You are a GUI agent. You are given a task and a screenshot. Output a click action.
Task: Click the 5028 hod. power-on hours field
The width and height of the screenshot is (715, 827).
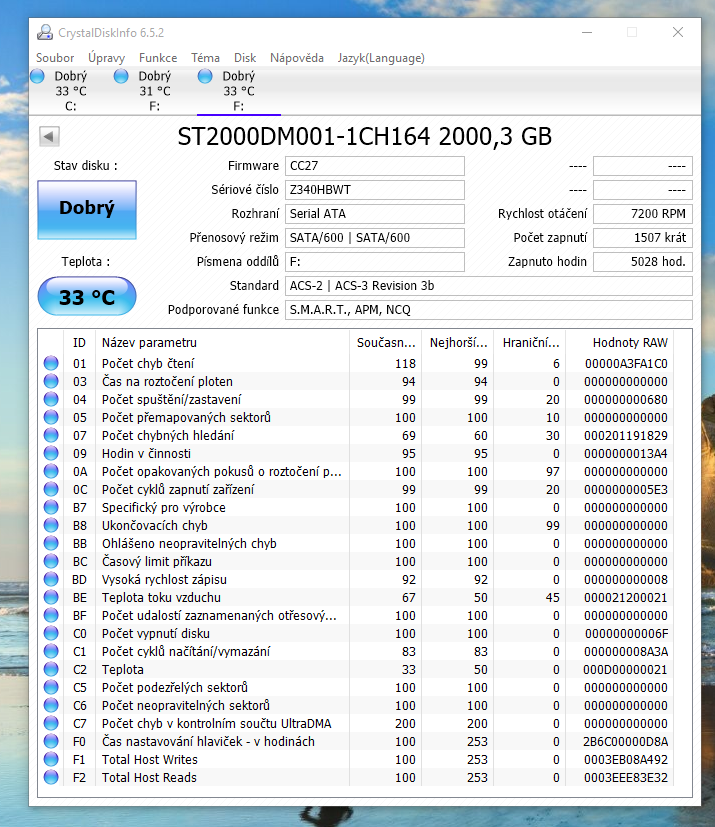643,262
